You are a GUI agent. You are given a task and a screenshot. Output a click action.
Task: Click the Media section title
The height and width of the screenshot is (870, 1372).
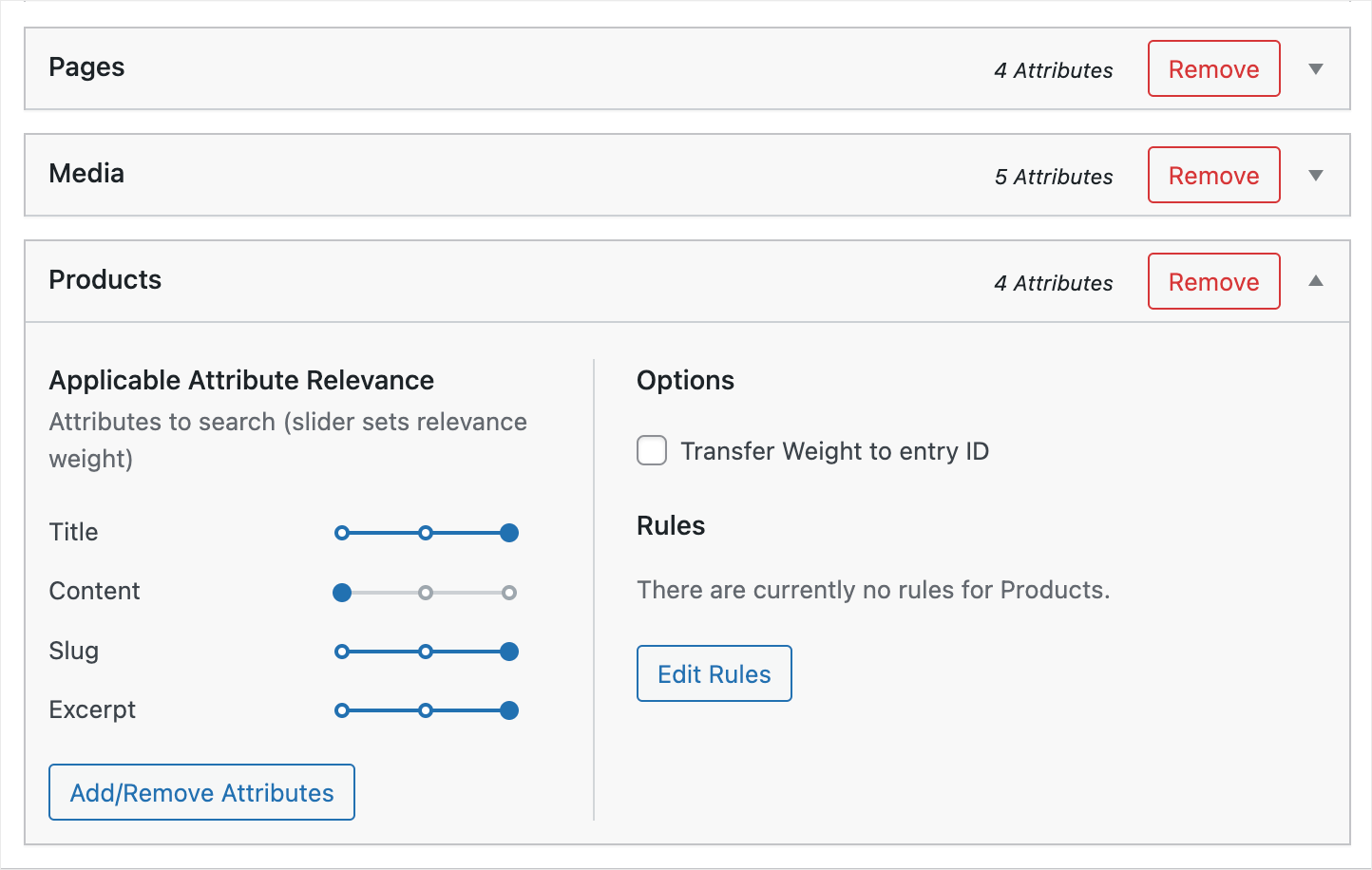click(86, 173)
